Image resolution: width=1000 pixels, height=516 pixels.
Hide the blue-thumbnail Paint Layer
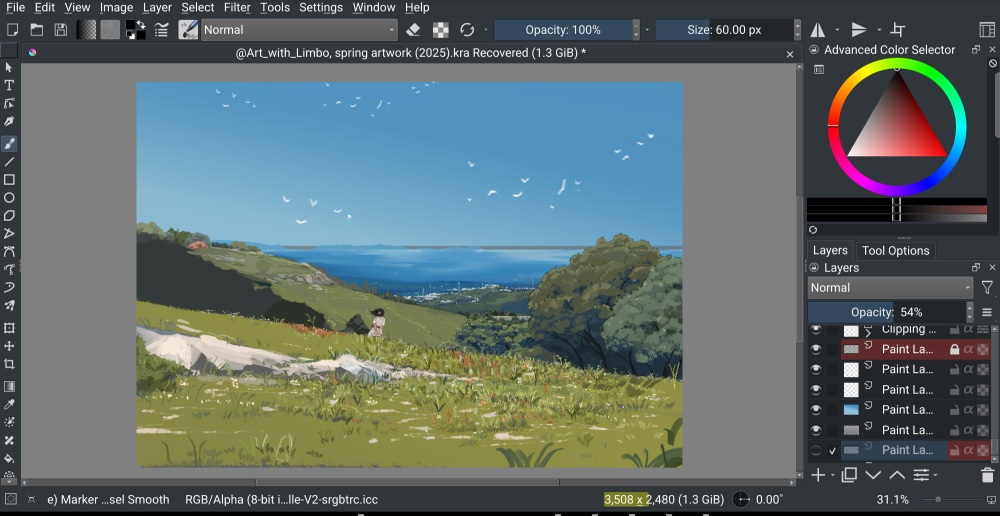click(x=816, y=409)
